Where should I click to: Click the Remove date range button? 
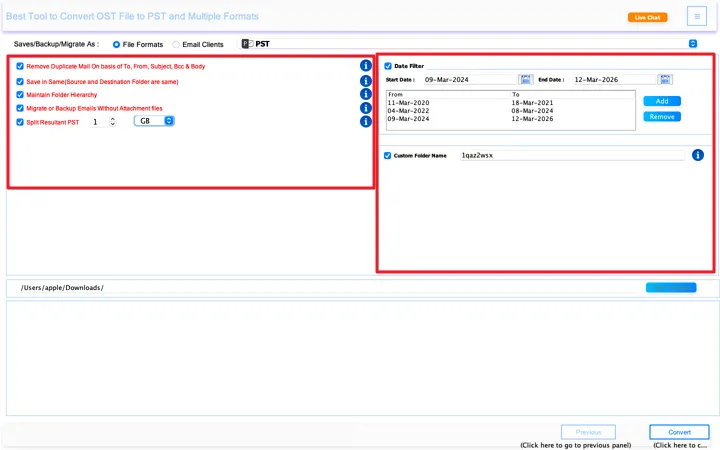(661, 117)
